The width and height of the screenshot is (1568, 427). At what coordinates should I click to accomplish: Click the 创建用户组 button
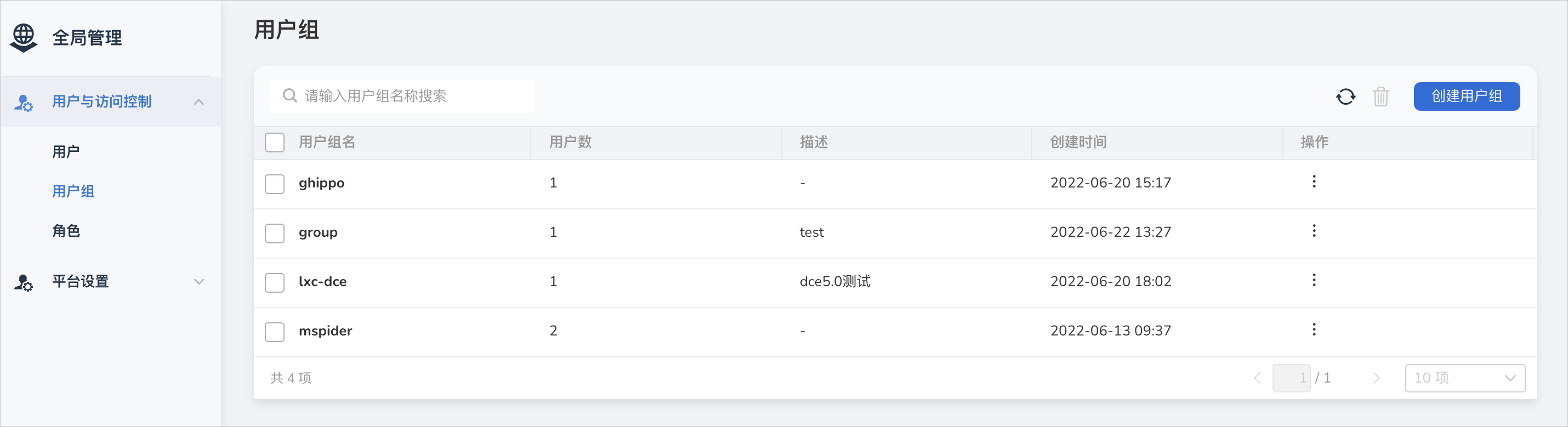pos(1467,96)
